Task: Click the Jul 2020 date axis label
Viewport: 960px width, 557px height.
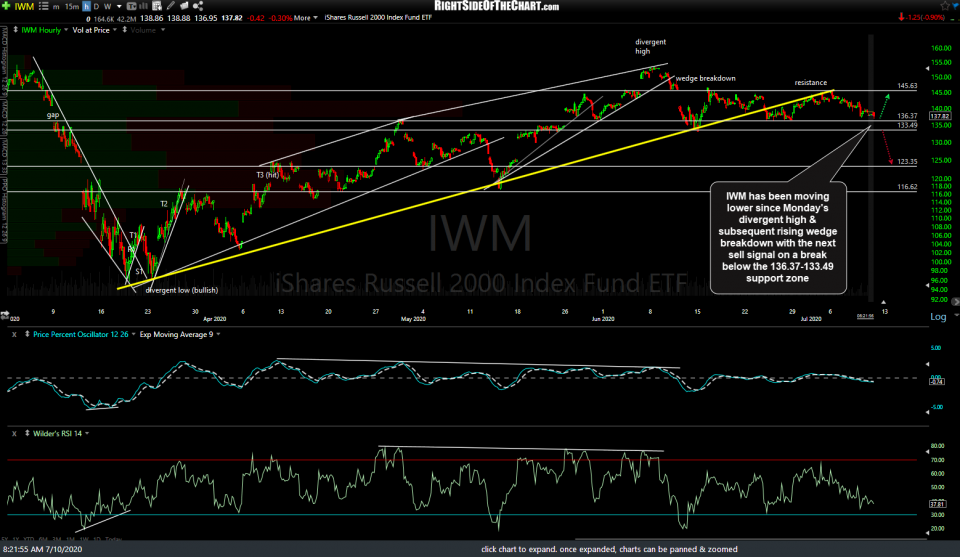Action: coord(811,319)
